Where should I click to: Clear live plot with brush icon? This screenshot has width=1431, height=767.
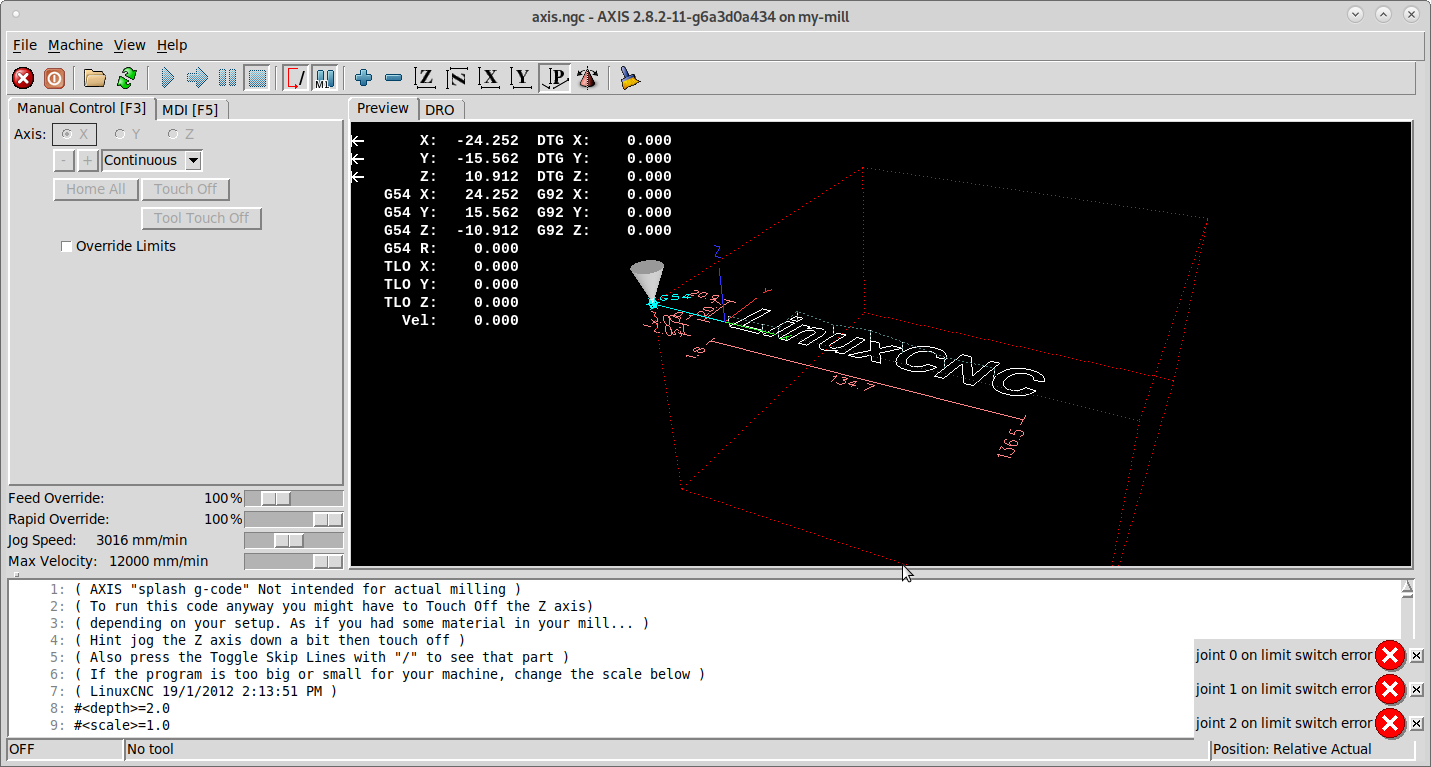tap(629, 77)
